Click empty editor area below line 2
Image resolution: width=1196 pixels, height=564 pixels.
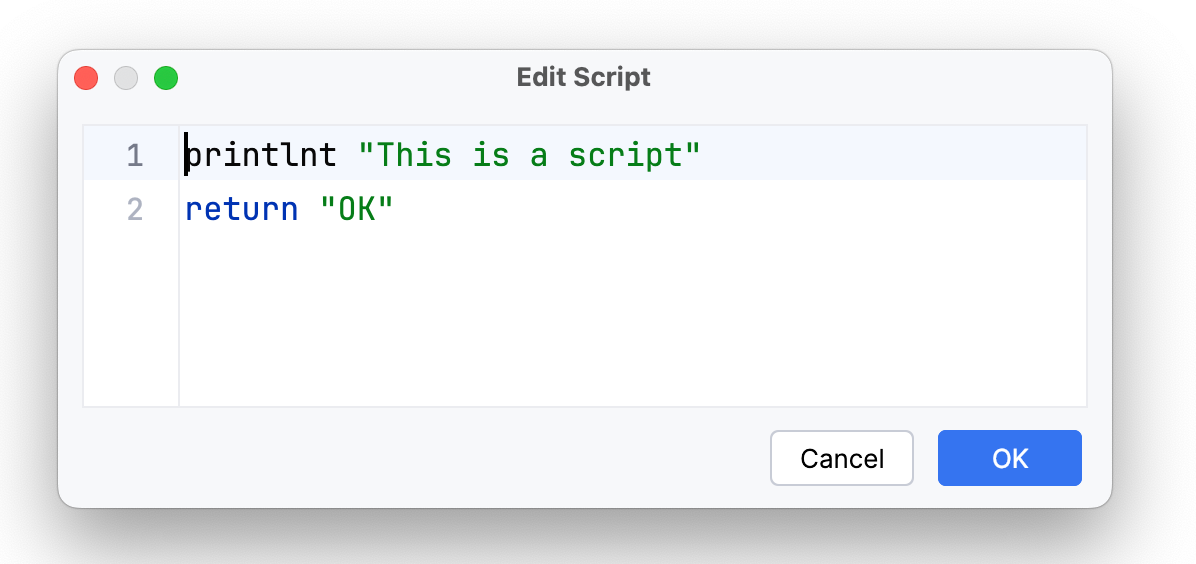click(630, 320)
